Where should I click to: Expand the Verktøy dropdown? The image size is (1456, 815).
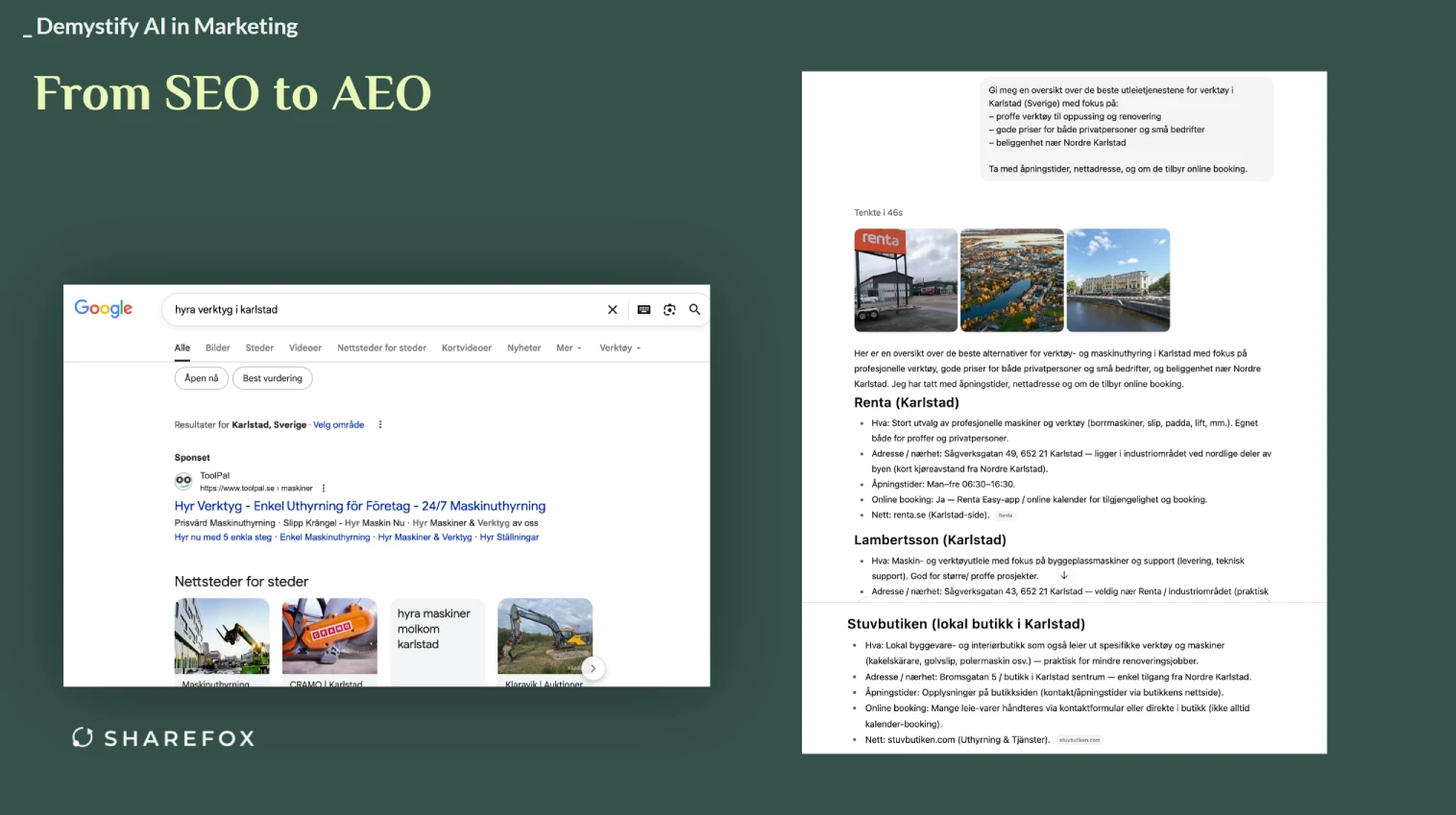tap(619, 348)
